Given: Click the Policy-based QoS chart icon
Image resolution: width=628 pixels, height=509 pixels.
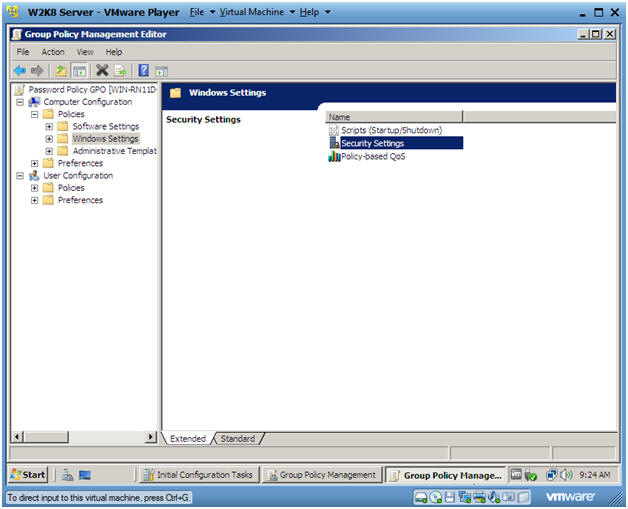Looking at the screenshot, I should [334, 156].
